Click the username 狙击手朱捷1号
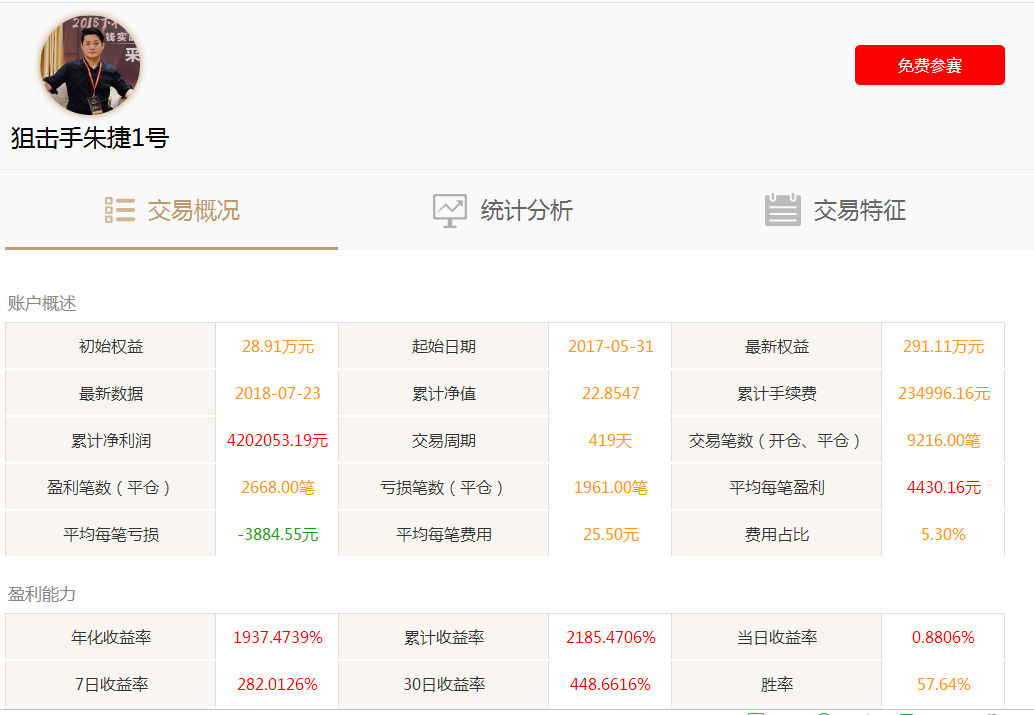Screen dimensions: 1034x715 click(90, 138)
